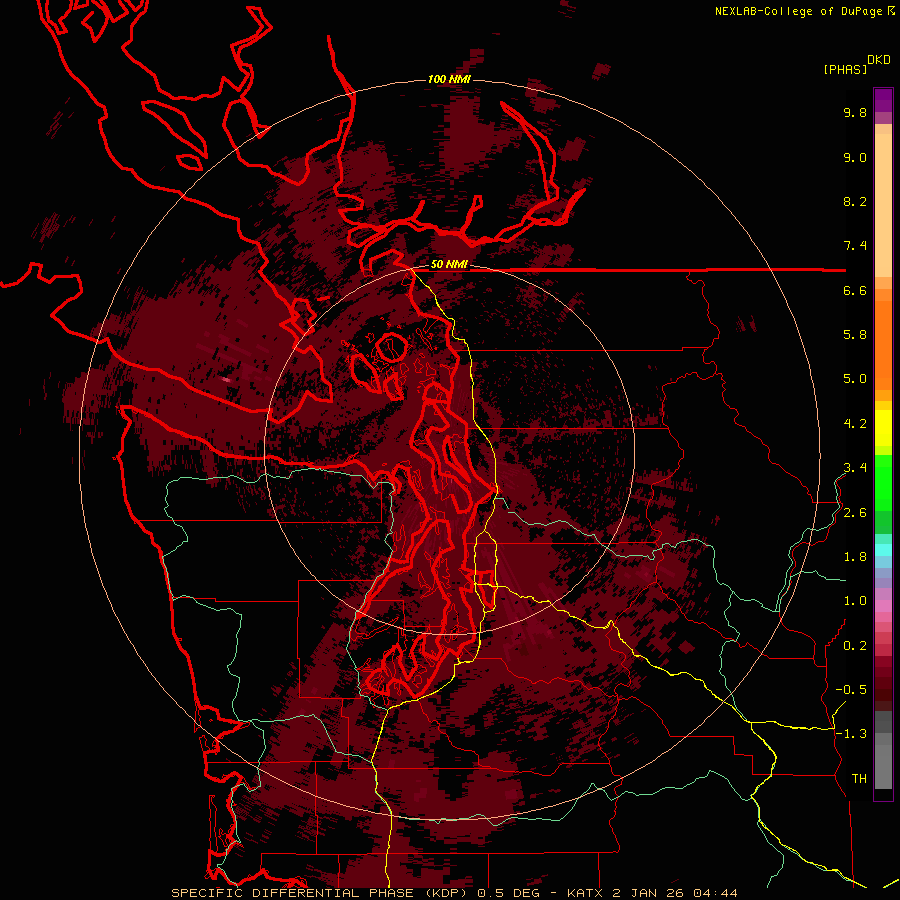The width and height of the screenshot is (900, 900).
Task: Click the NEXLAB-College of DuPage credit text
Action: point(798,11)
